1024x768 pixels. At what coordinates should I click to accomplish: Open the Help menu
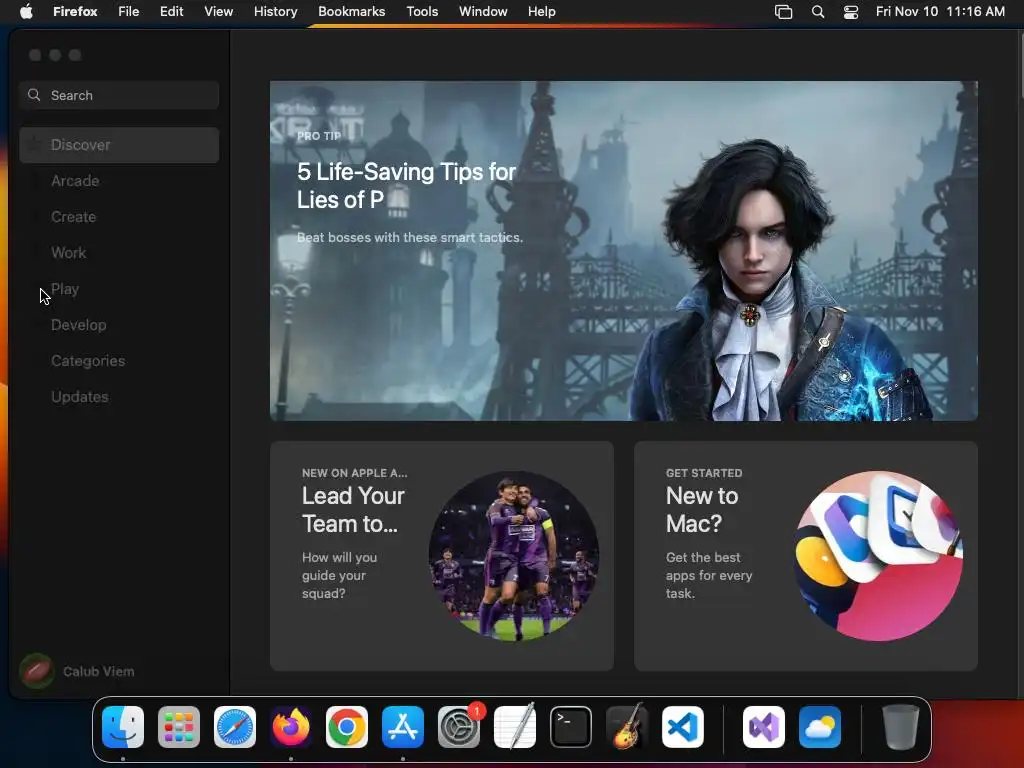click(x=542, y=11)
